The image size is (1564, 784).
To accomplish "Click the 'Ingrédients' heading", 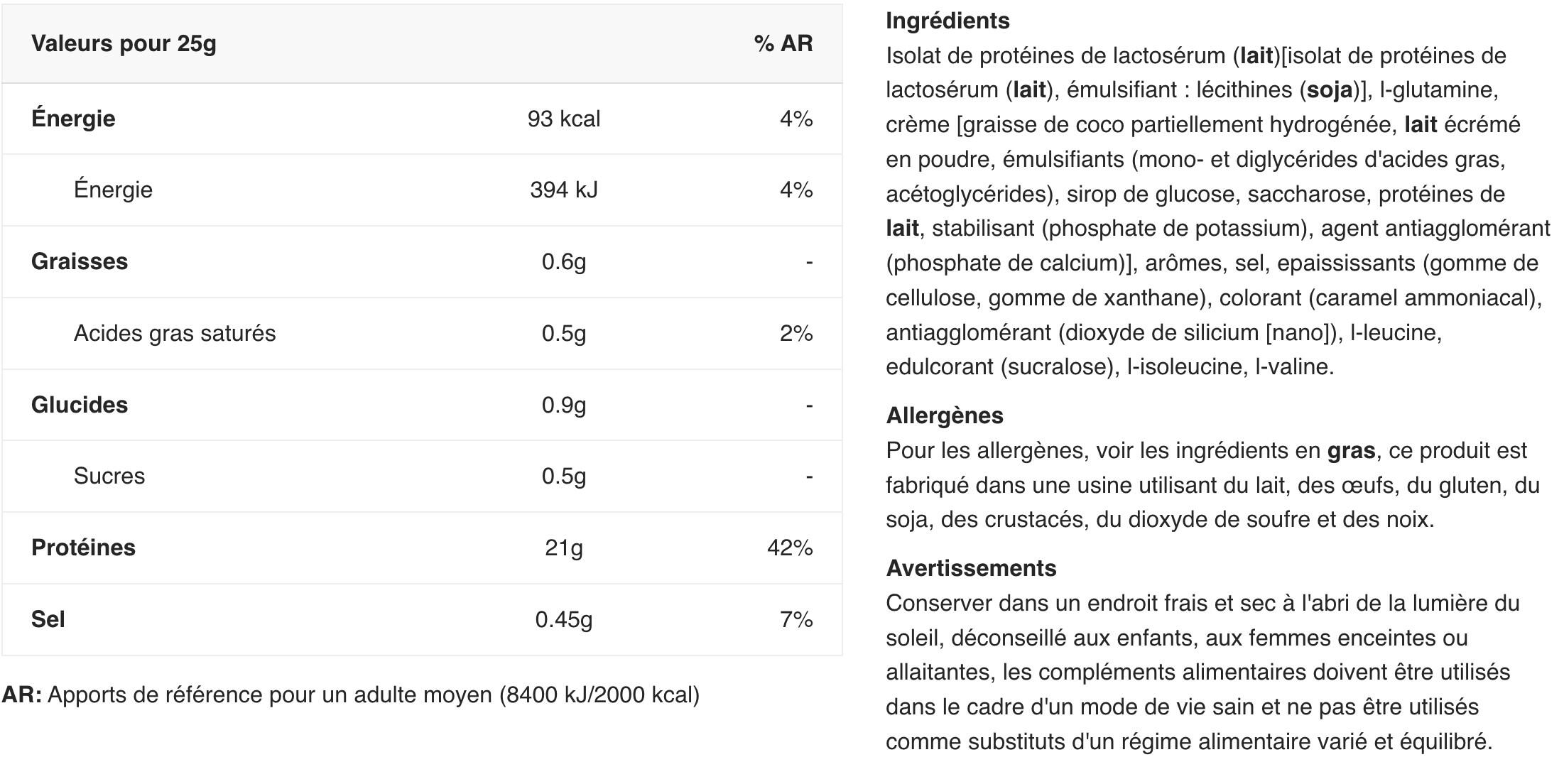I will pyautogui.click(x=947, y=21).
